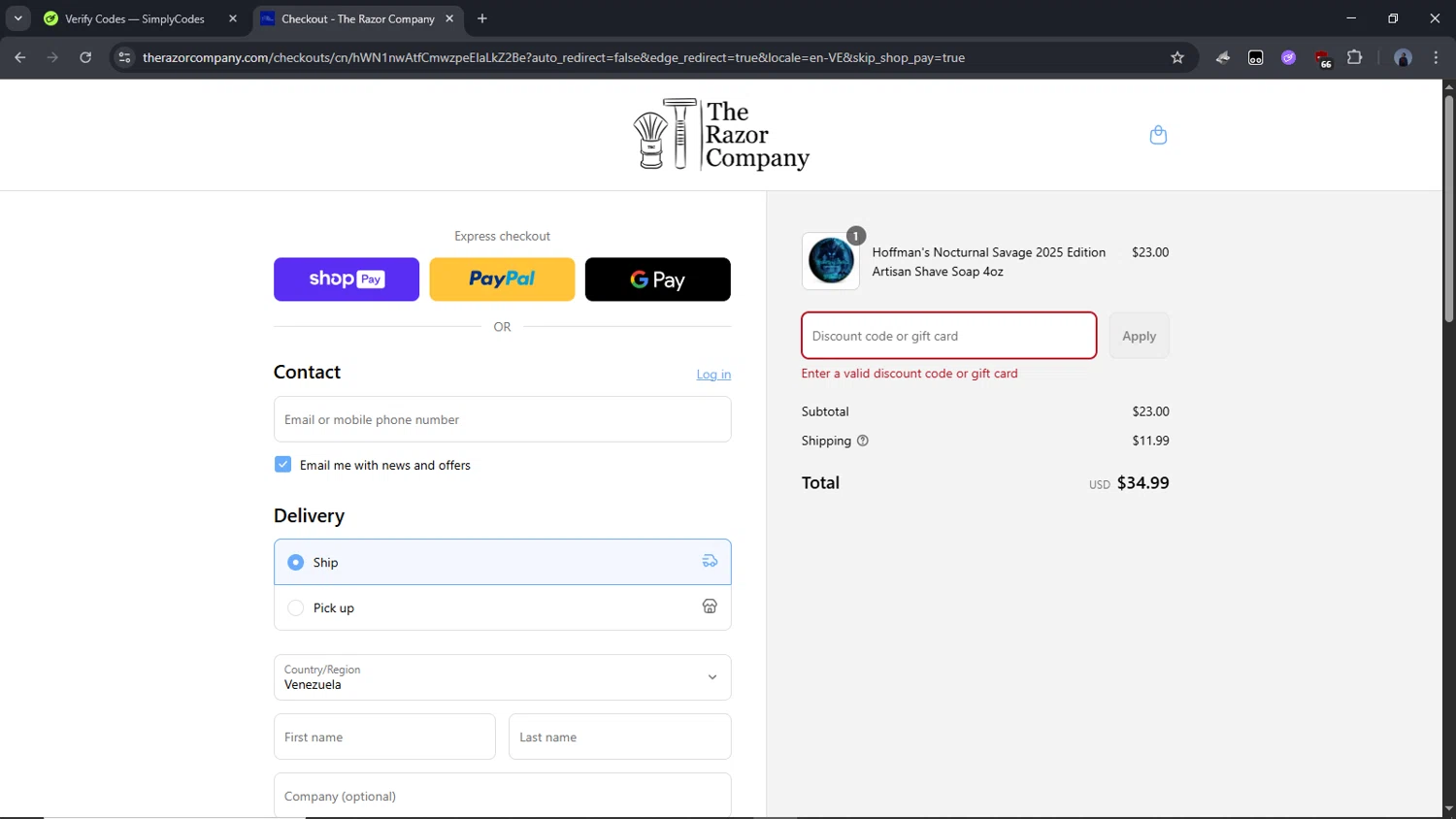This screenshot has height=819, width=1456.
Task: Uncheck Email me with news and offers
Action: pos(282,465)
